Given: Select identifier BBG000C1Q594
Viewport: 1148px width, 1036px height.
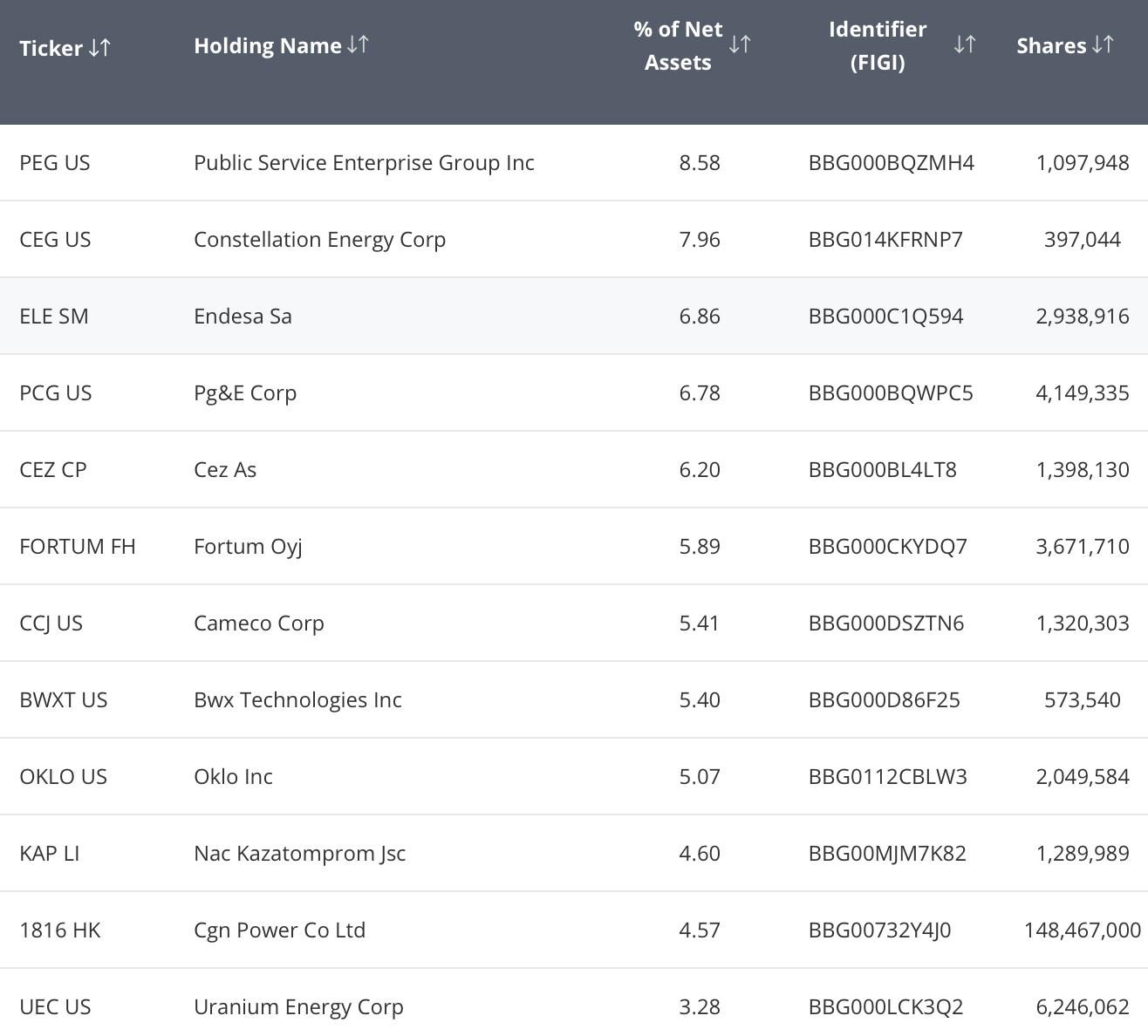Looking at the screenshot, I should (886, 317).
